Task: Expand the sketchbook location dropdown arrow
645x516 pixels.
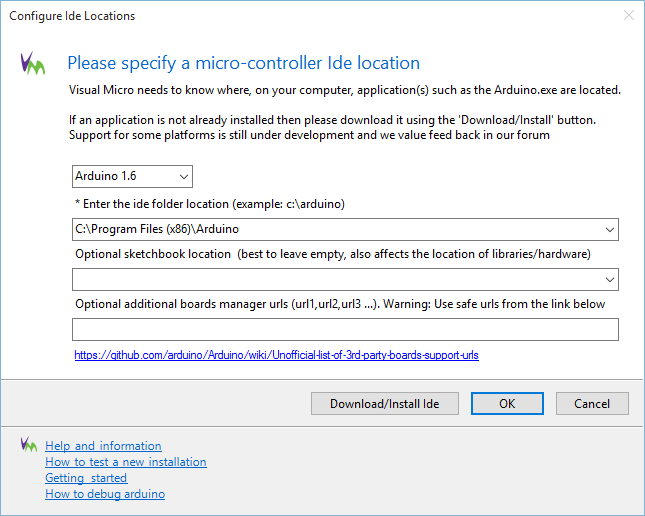Action: pyautogui.click(x=610, y=280)
